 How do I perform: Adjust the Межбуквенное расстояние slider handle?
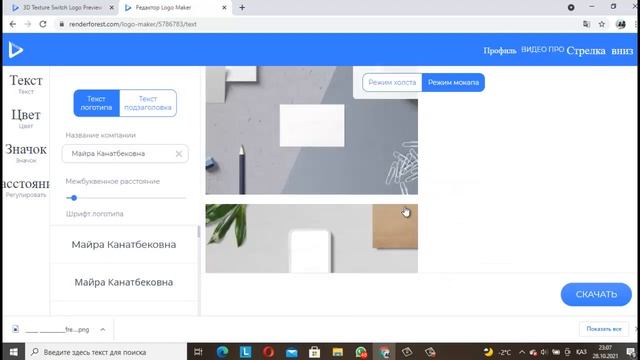[74, 198]
